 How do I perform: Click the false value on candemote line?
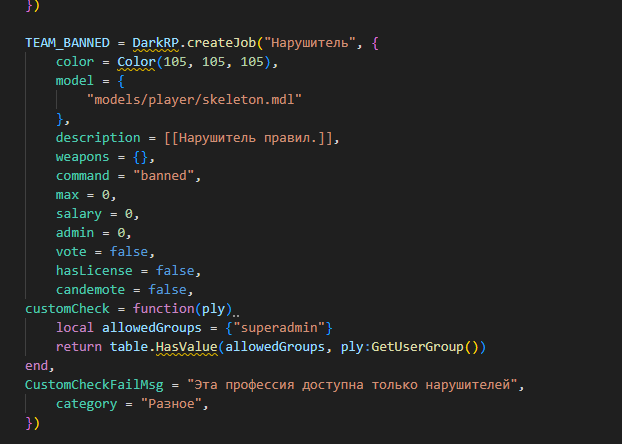167,290
